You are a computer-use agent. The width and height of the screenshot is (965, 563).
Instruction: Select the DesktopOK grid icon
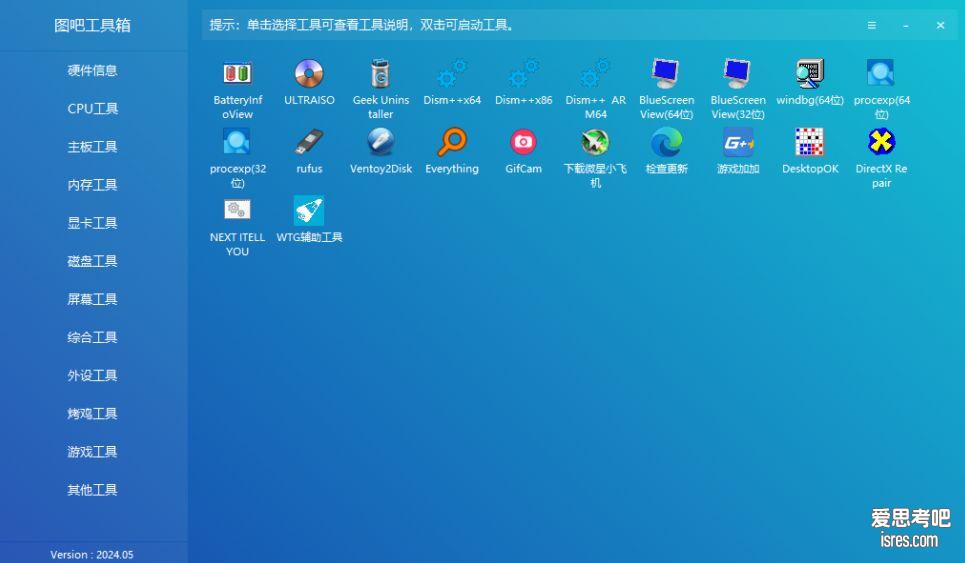(810, 142)
